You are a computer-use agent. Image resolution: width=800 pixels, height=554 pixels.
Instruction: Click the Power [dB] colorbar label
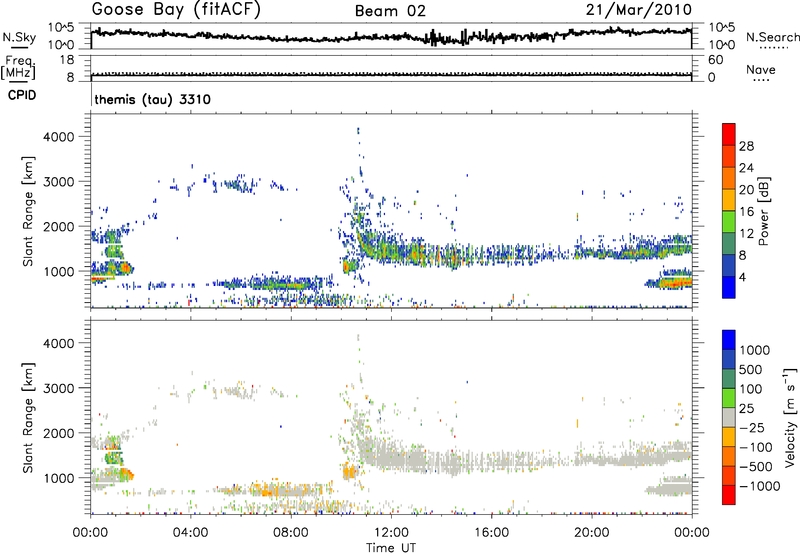pyautogui.click(x=764, y=211)
